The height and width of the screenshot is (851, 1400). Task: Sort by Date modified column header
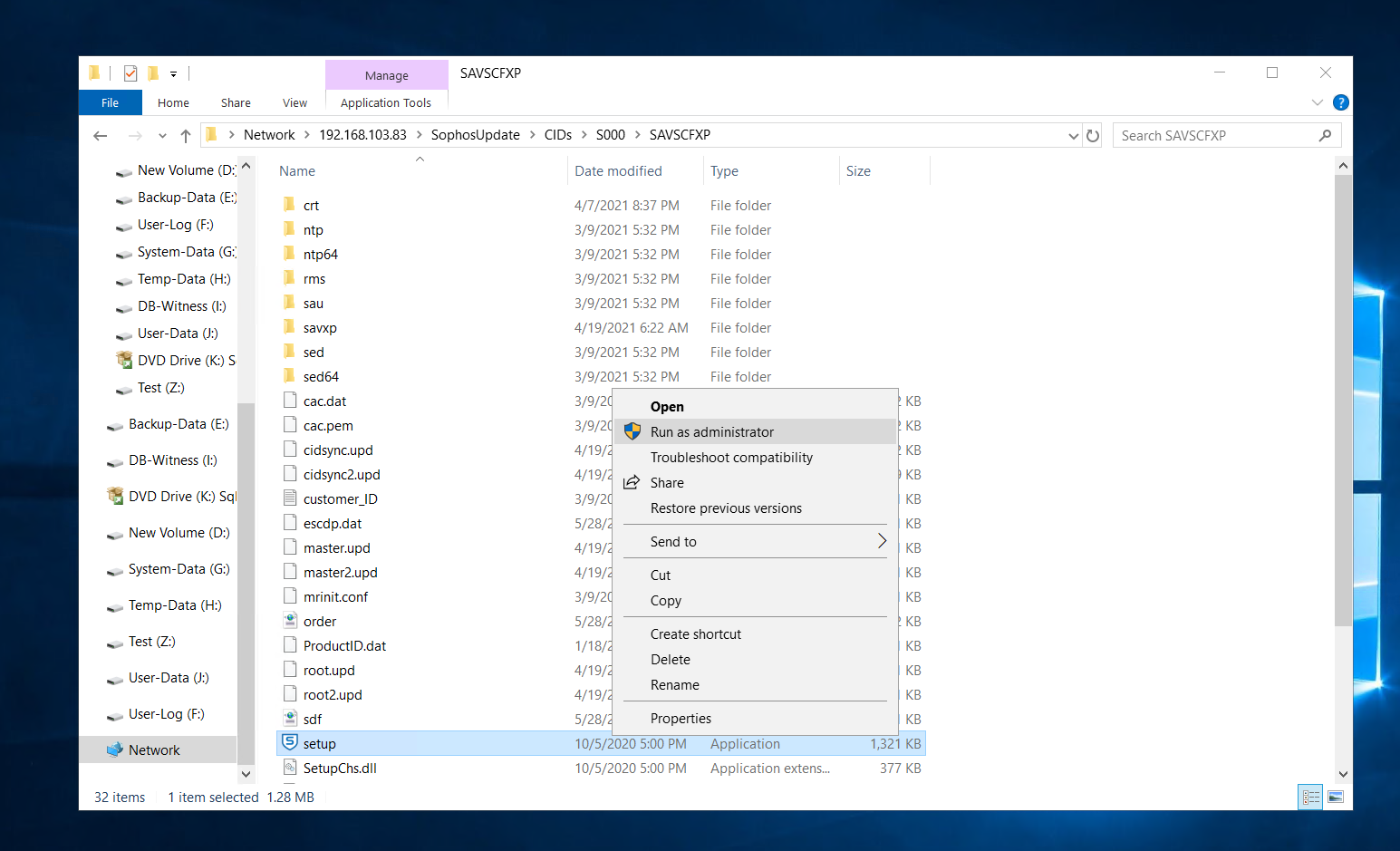[x=618, y=171]
